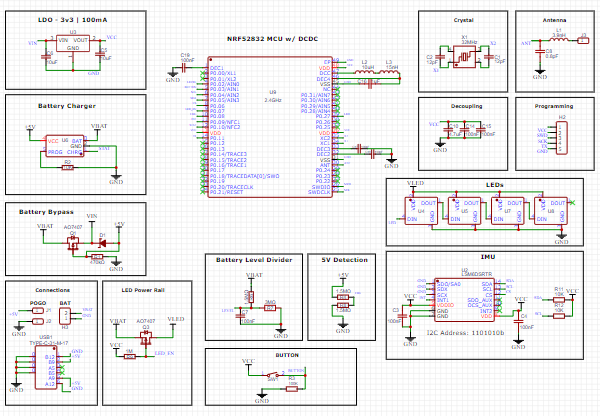
Task: Click the H2 programming header
Action: [561, 138]
